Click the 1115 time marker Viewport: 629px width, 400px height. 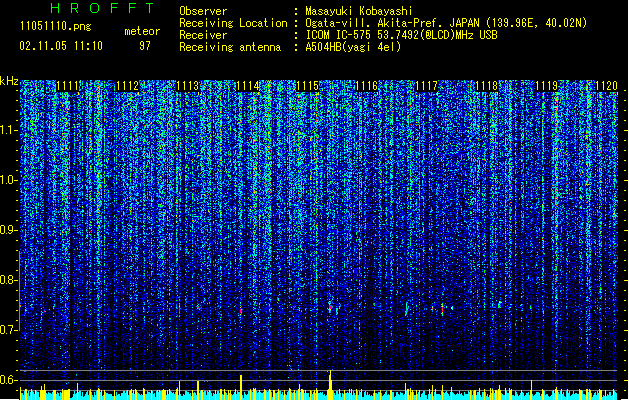[x=307, y=86]
